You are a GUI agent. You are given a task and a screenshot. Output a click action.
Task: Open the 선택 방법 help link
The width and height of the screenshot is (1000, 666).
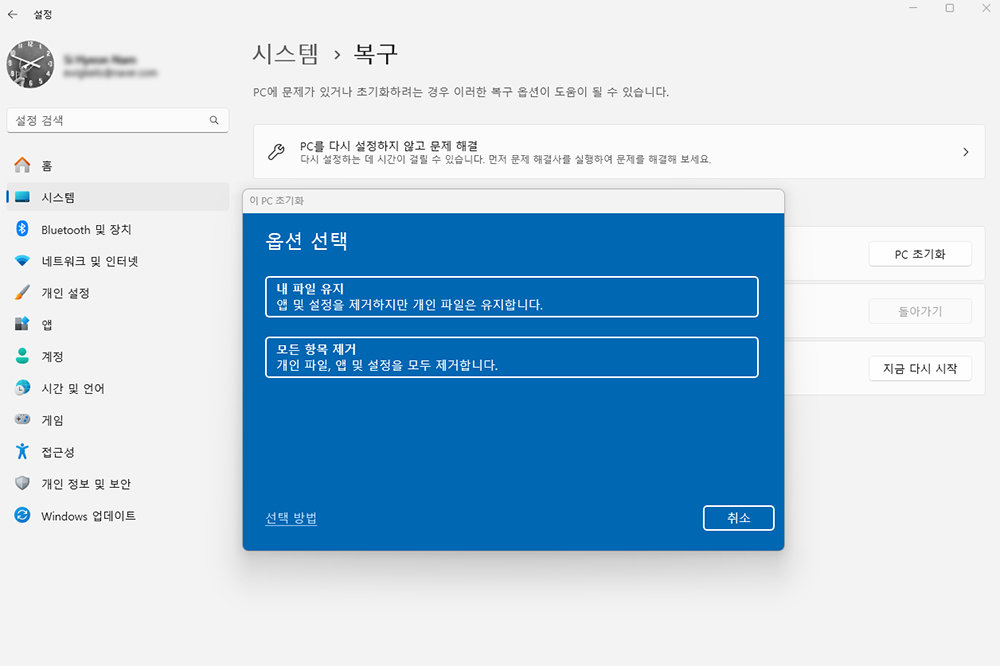291,518
